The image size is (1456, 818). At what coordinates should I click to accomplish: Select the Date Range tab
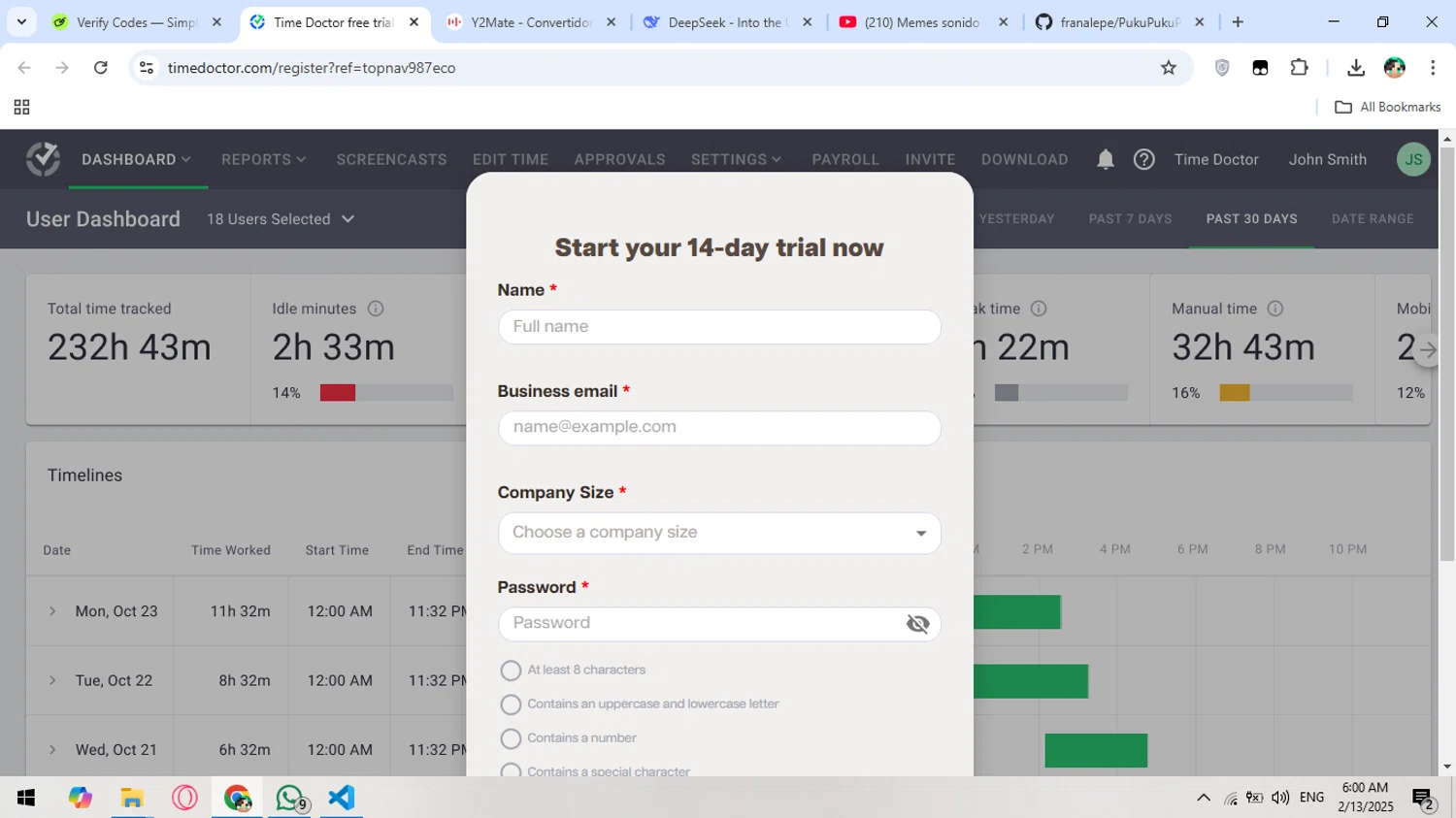1373,219
